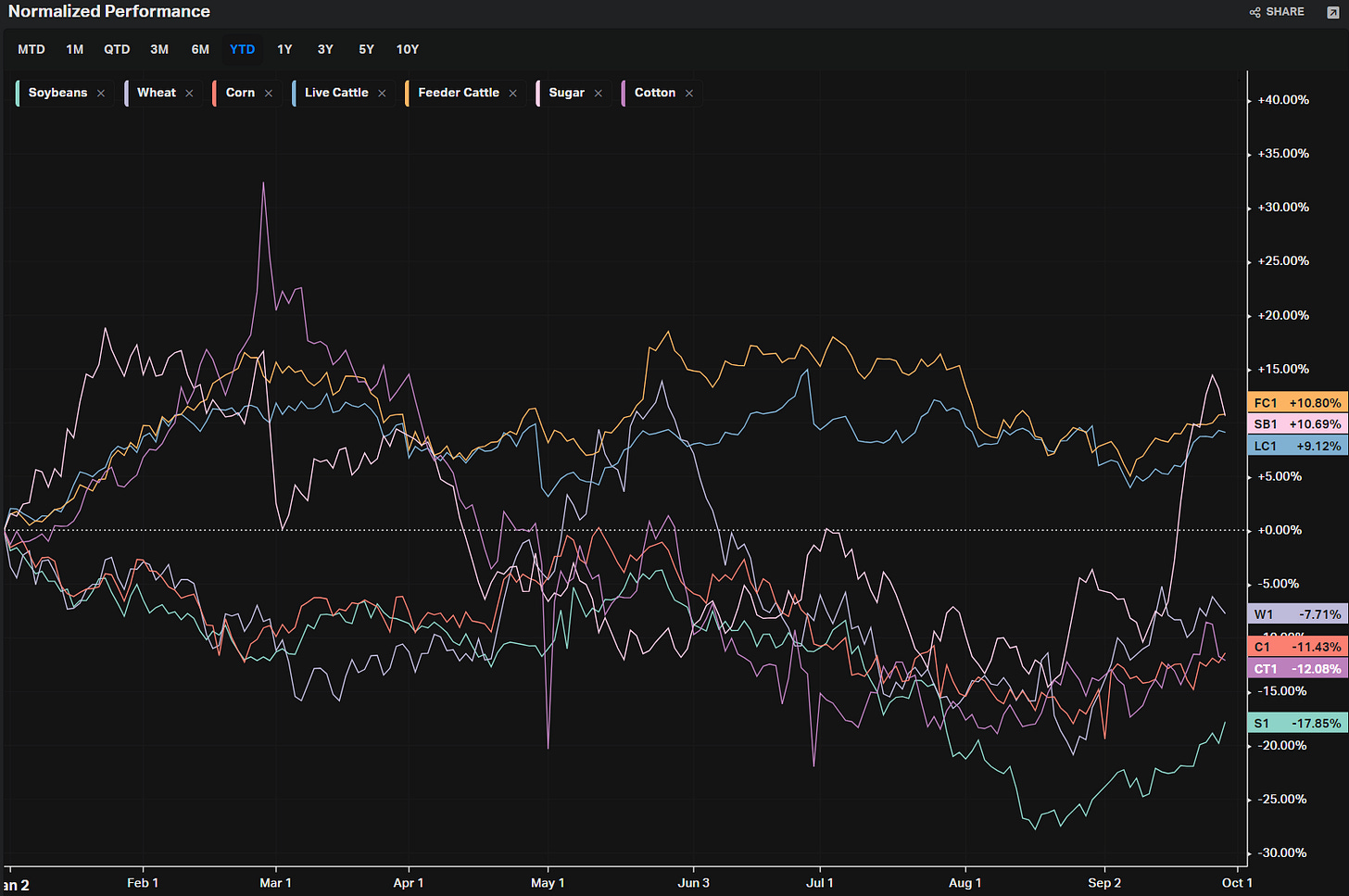Viewport: 1349px width, 896px height.
Task: Remove the Sugar series via its x
Action: click(x=599, y=94)
